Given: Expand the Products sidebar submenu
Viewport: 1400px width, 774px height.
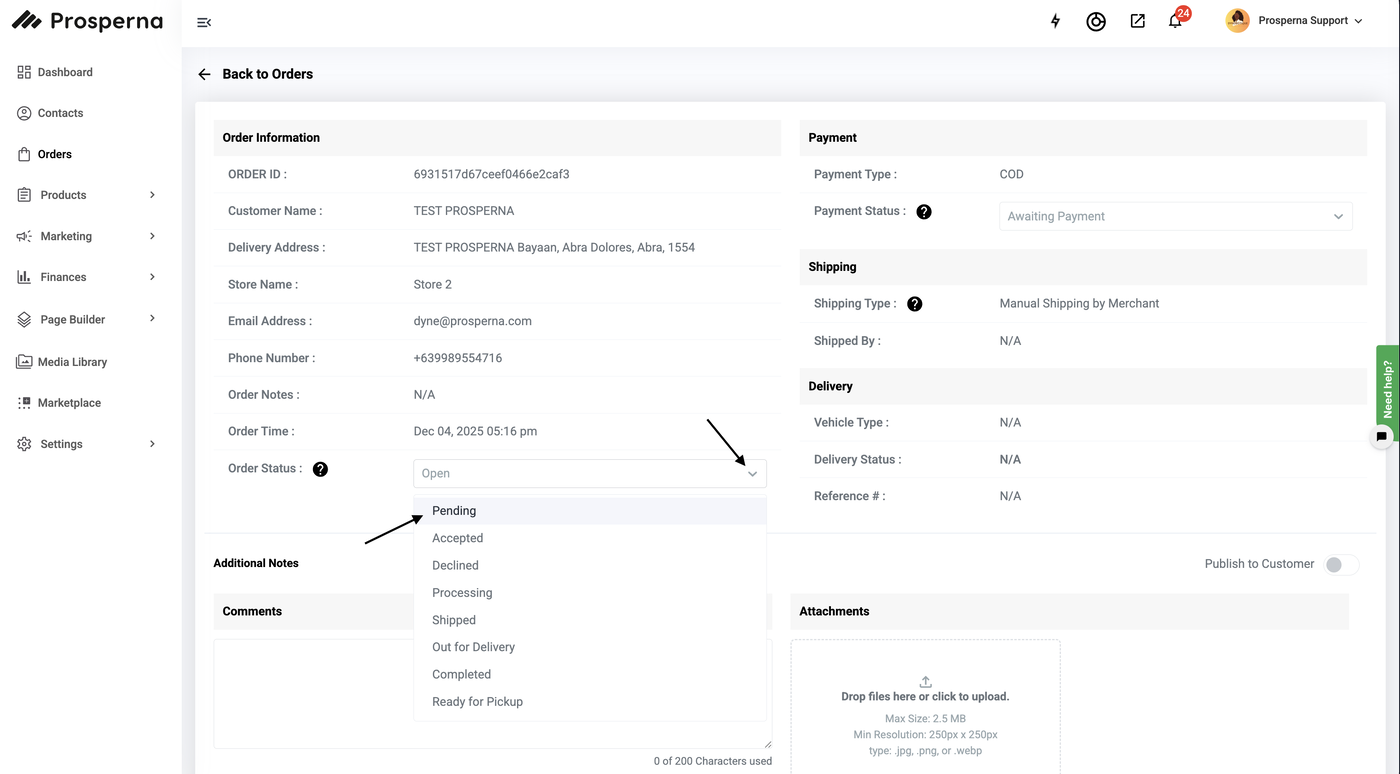Looking at the screenshot, I should [152, 195].
